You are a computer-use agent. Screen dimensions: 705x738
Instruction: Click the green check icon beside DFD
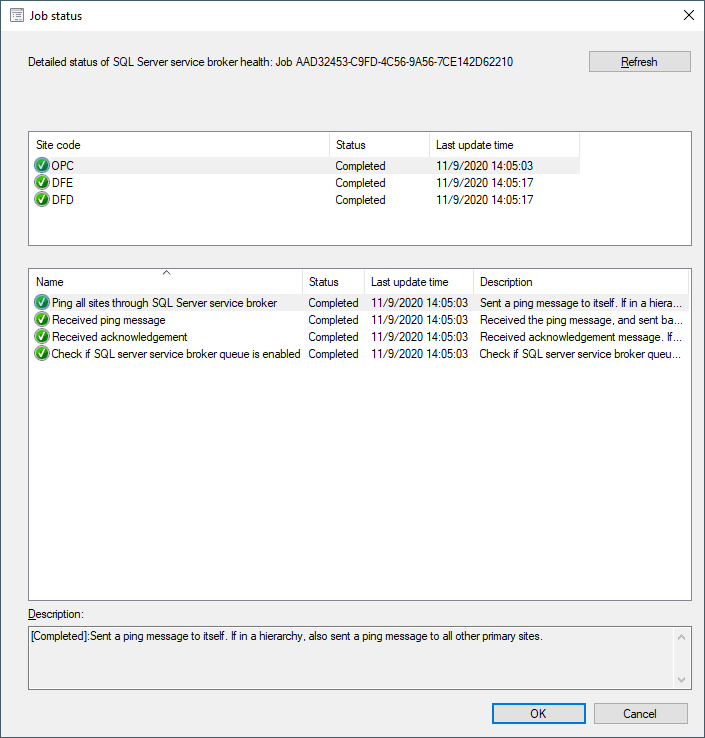tap(42, 200)
